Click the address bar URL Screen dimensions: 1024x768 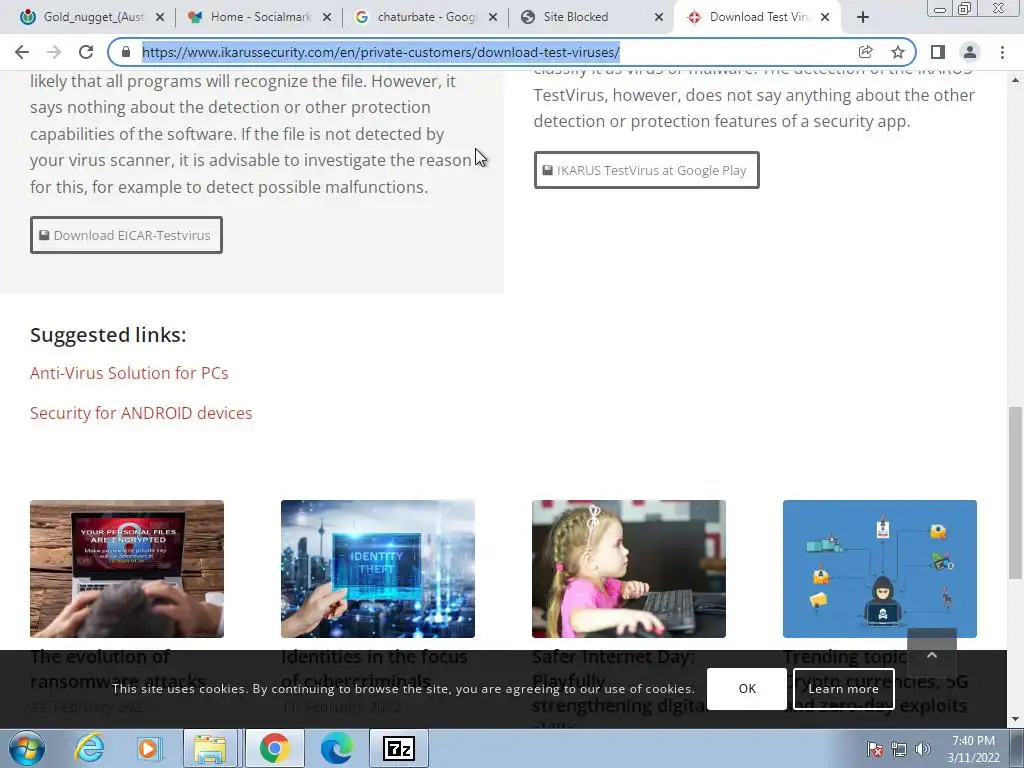[x=381, y=52]
